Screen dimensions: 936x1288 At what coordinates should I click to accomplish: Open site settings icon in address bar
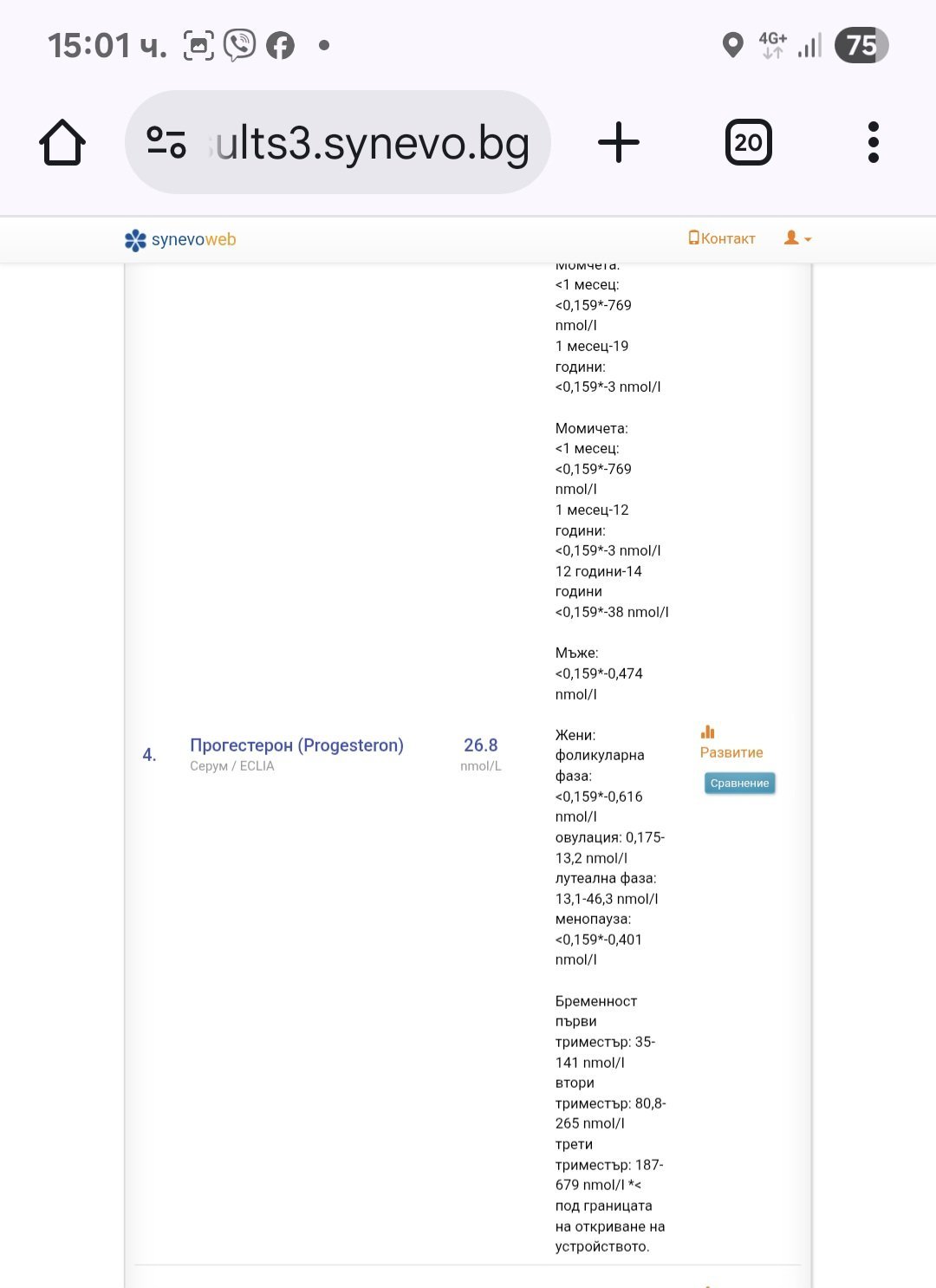[x=166, y=142]
